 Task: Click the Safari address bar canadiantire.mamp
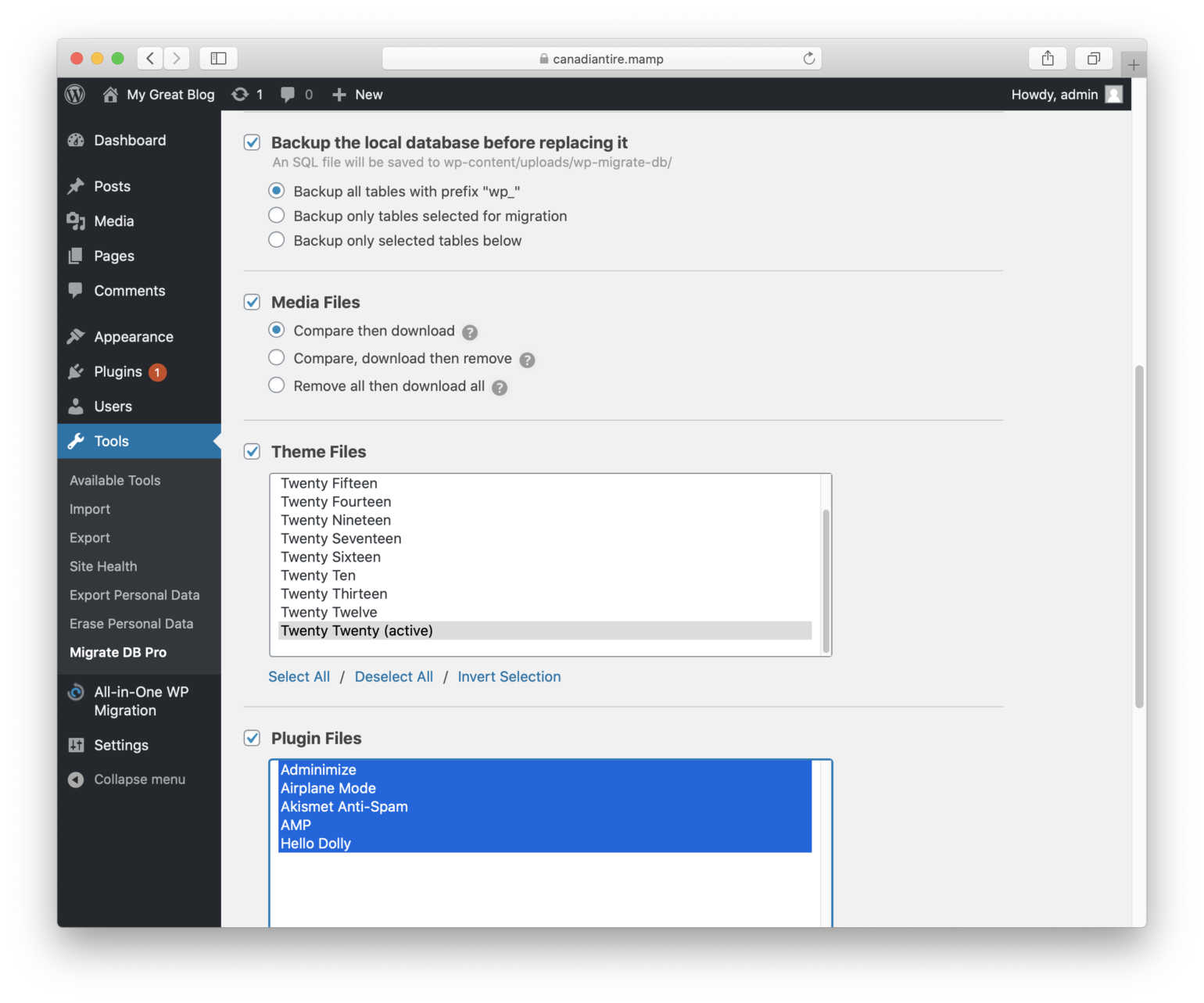tap(602, 59)
